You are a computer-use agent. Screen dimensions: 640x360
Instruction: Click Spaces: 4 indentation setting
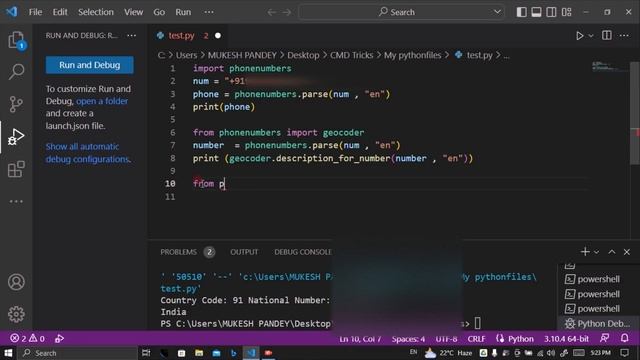click(x=408, y=338)
